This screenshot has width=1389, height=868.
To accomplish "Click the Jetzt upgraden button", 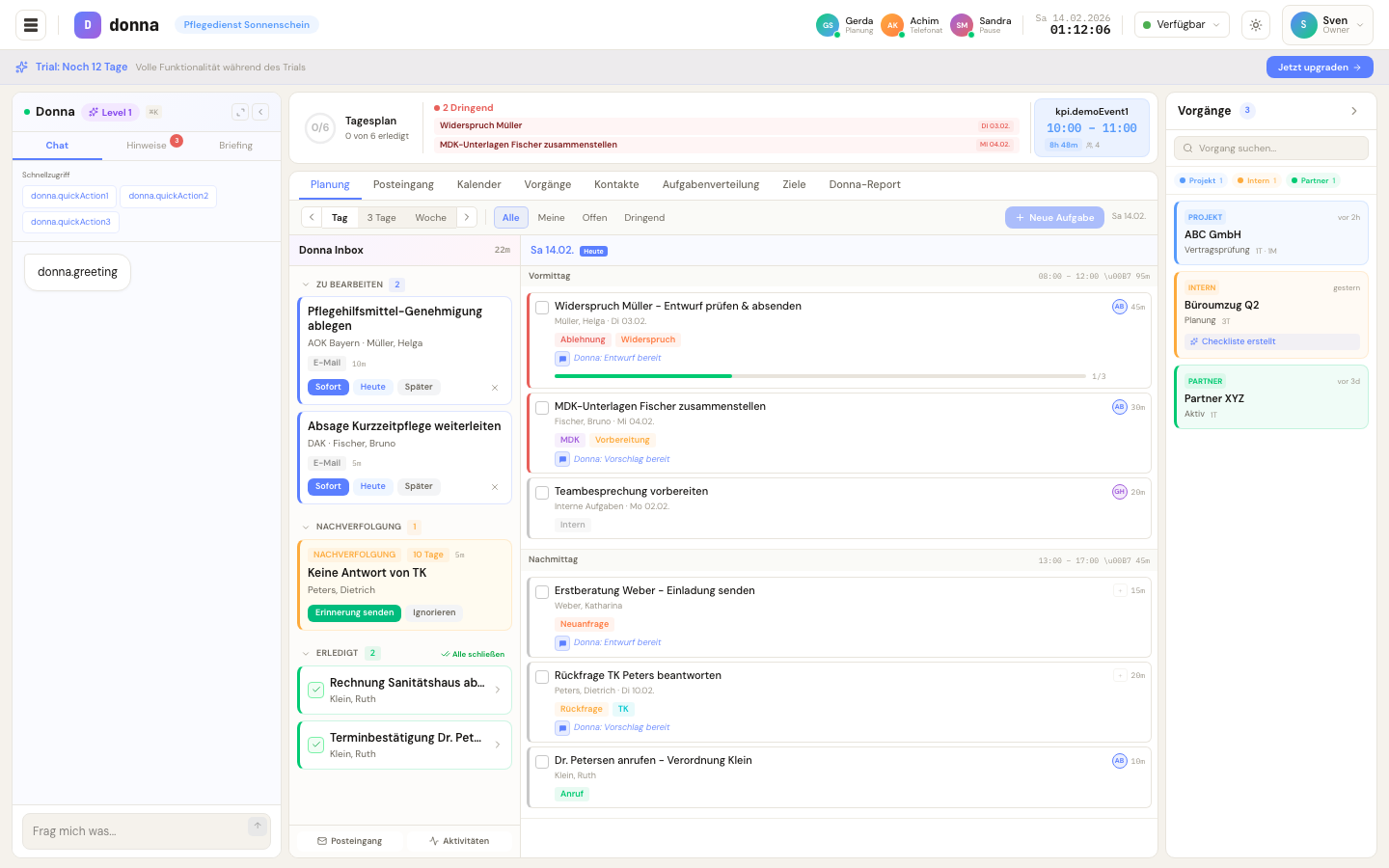I will (1320, 67).
